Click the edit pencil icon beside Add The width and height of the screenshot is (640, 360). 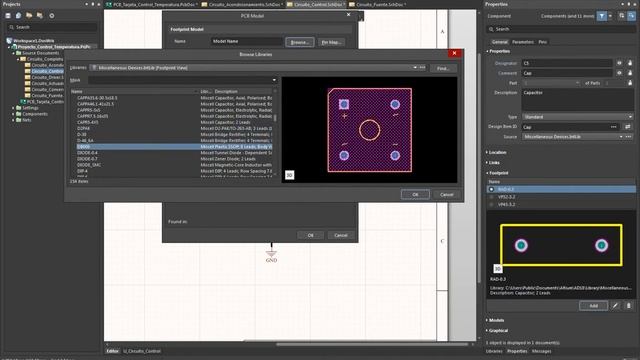click(615, 306)
